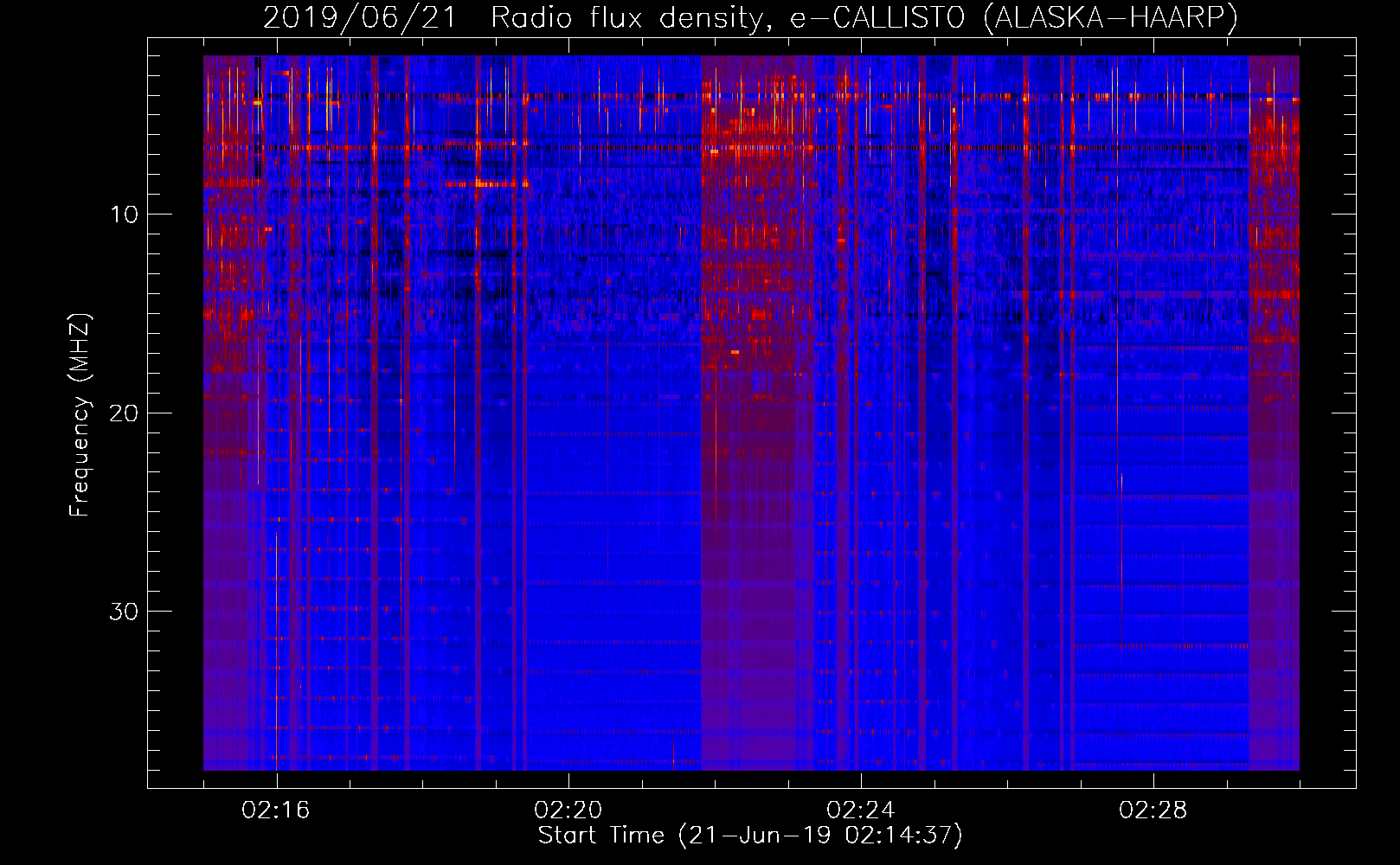Click the 10 MHz frequency tick label
The height and width of the screenshot is (865, 1400).
(x=124, y=215)
